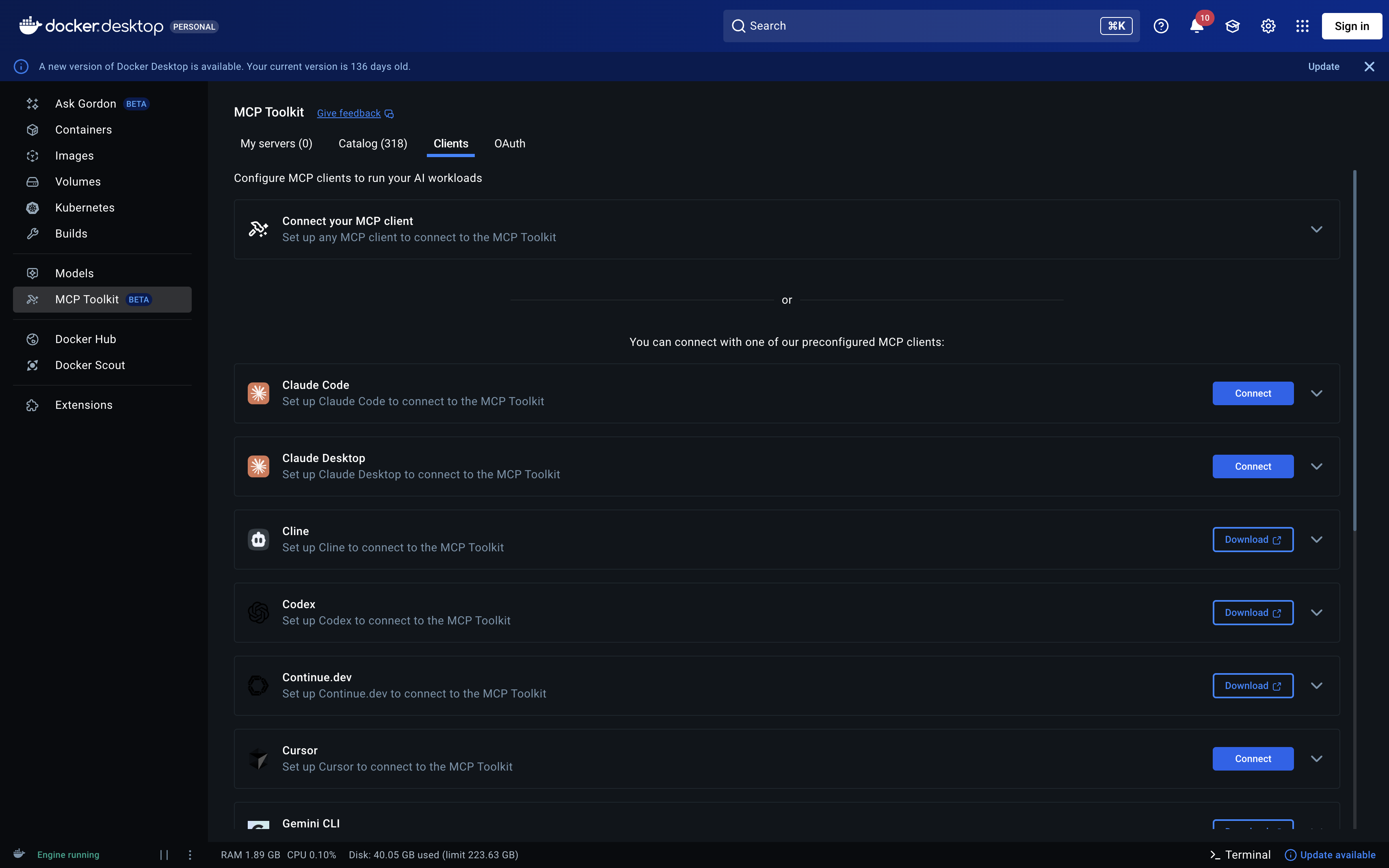This screenshot has height=868, width=1389.
Task: Focus the Search field in header
Action: 931,26
